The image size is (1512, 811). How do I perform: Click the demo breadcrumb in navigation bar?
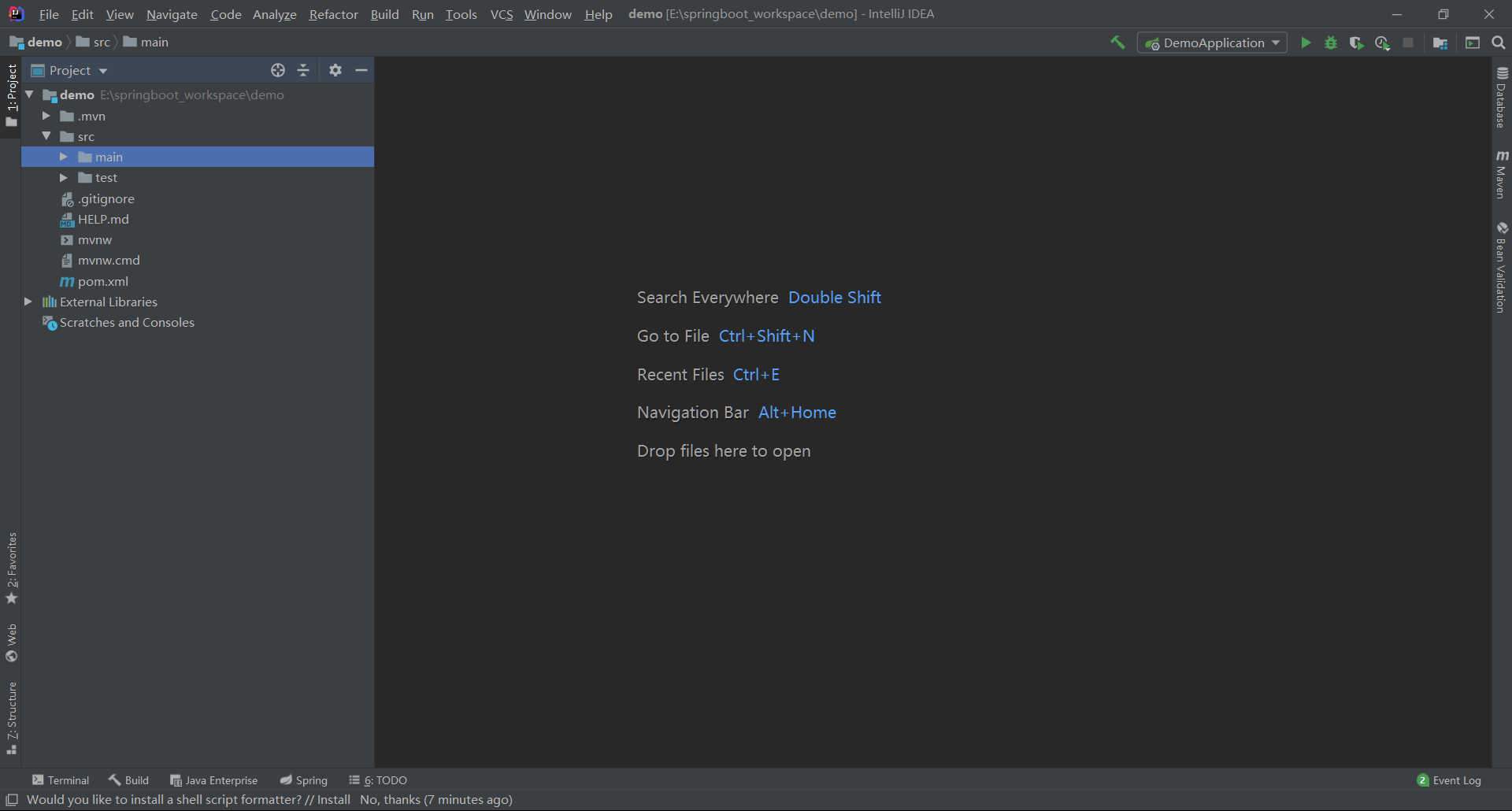tap(36, 42)
